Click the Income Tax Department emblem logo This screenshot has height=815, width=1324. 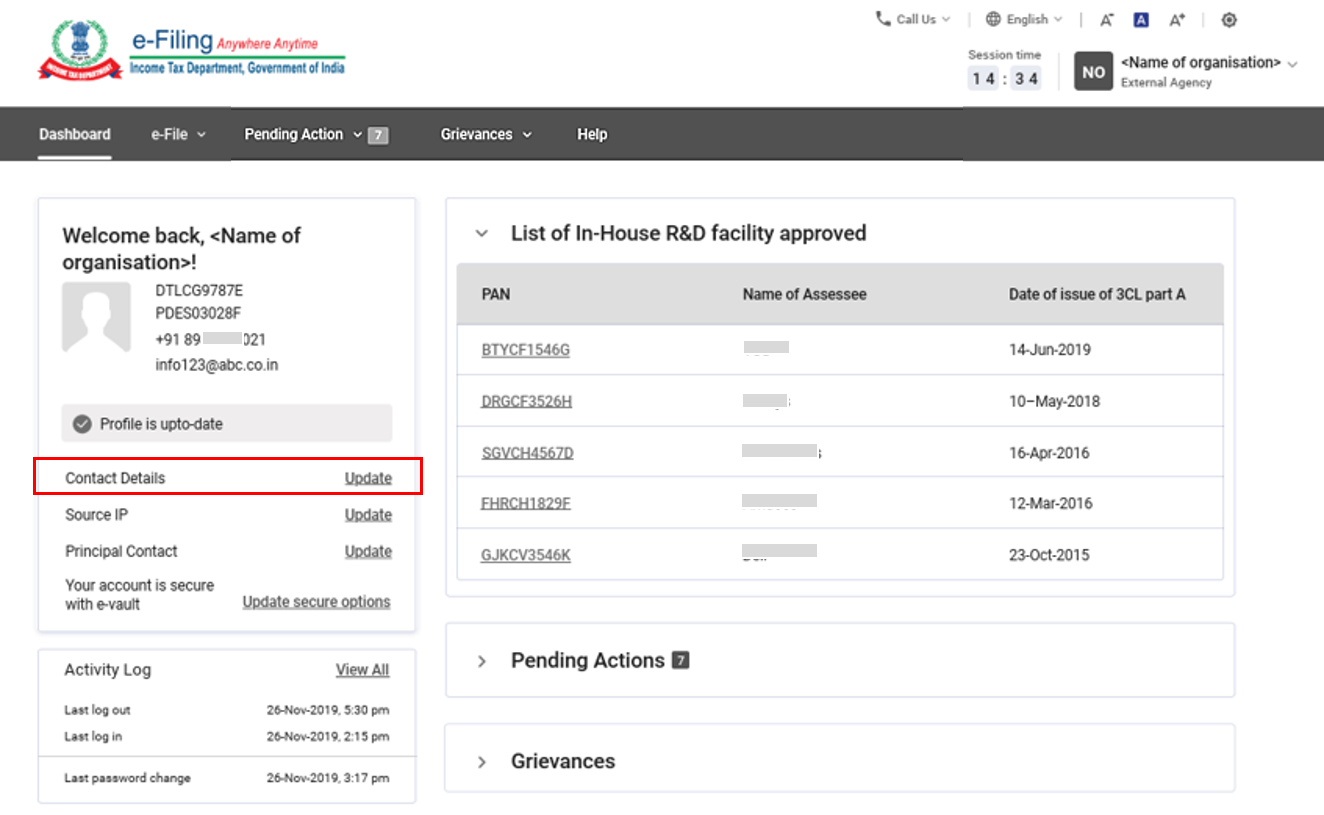(80, 50)
